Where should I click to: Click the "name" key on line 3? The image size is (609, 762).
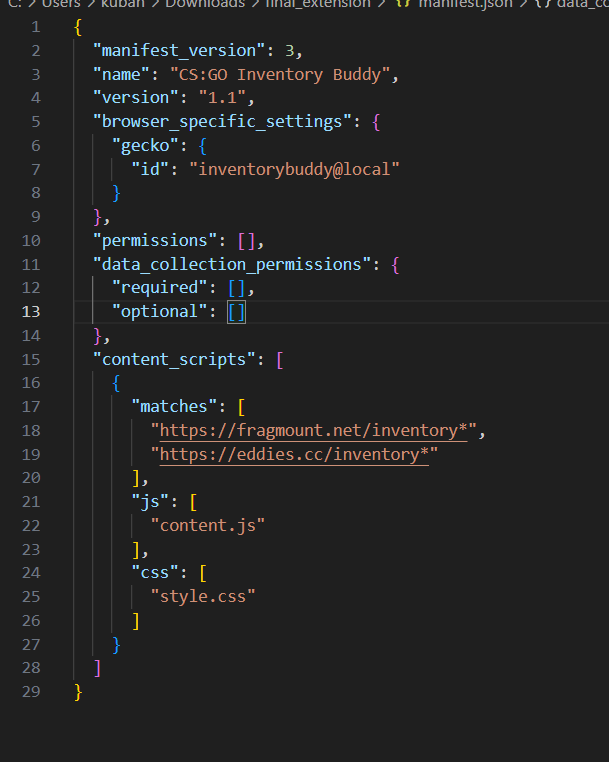(121, 74)
